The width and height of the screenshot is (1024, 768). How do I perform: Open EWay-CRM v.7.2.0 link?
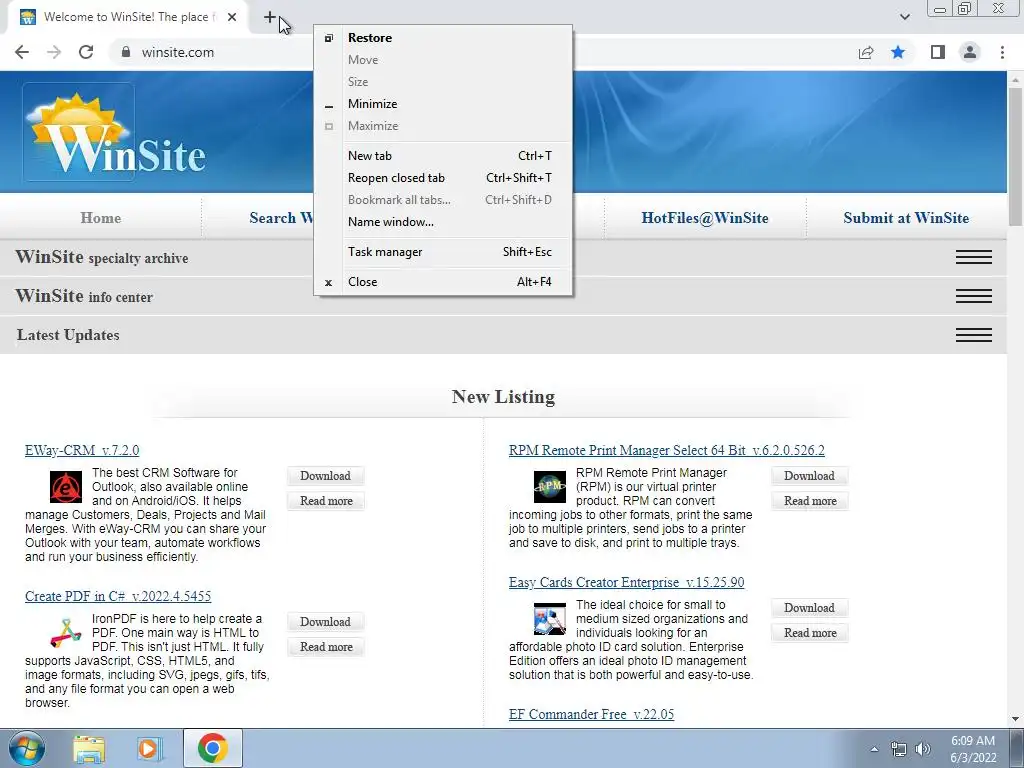click(x=82, y=450)
